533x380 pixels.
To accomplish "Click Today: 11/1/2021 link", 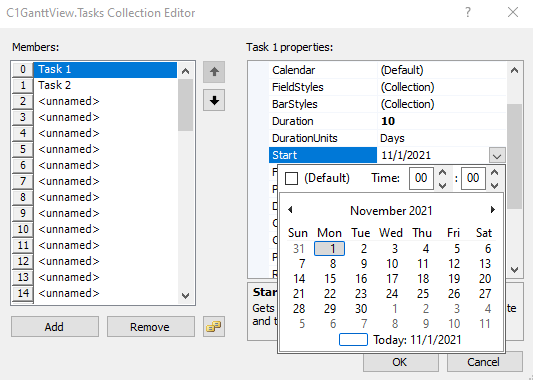I will coord(417,340).
